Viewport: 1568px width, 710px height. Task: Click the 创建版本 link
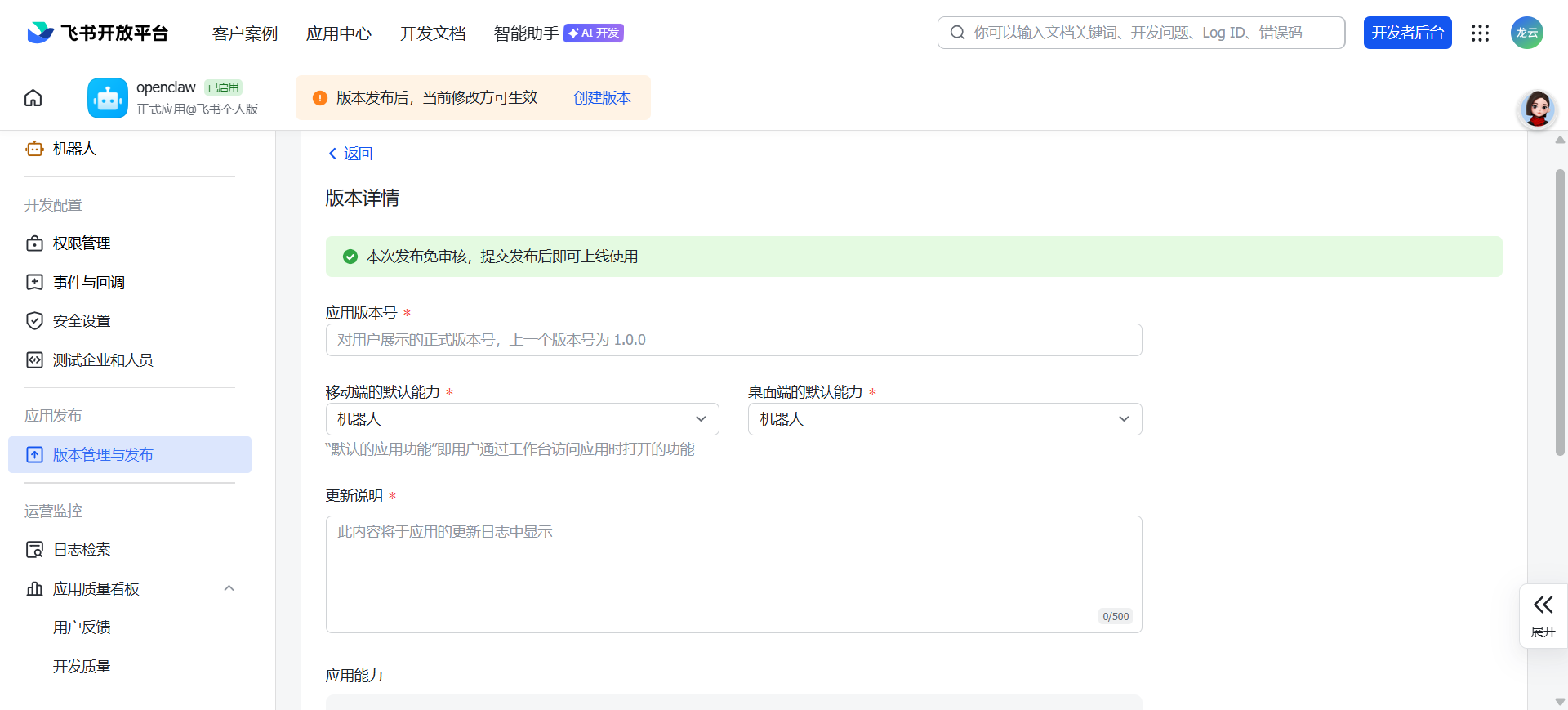[x=602, y=98]
